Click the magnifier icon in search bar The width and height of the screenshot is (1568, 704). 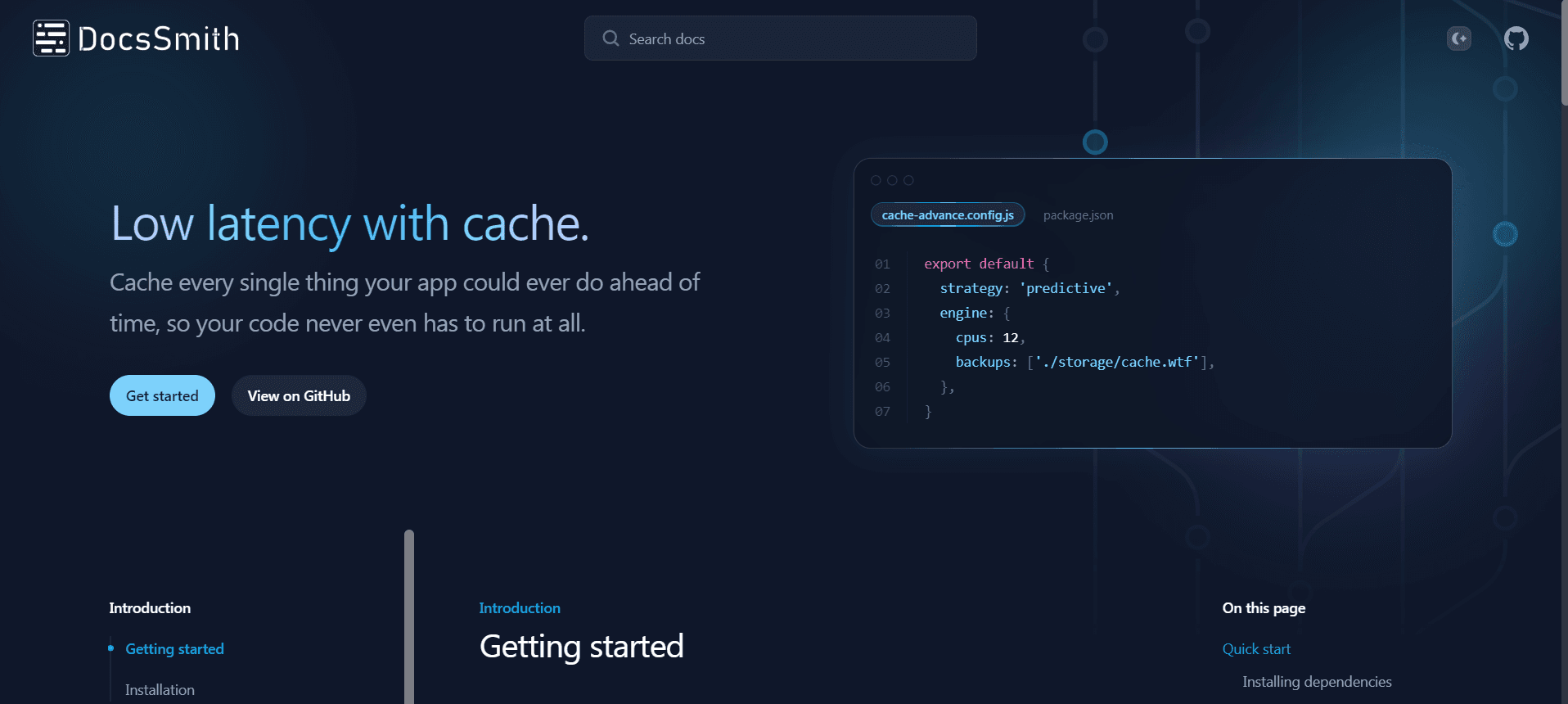click(x=611, y=38)
